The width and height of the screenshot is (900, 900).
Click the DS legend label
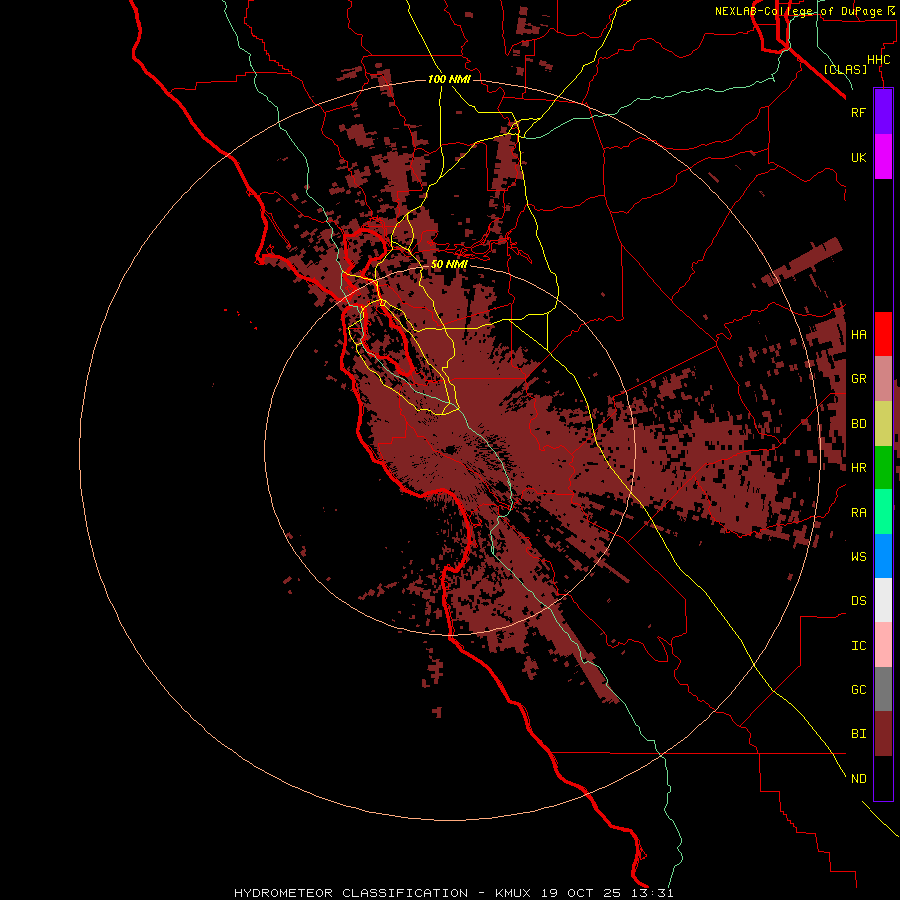tap(859, 601)
